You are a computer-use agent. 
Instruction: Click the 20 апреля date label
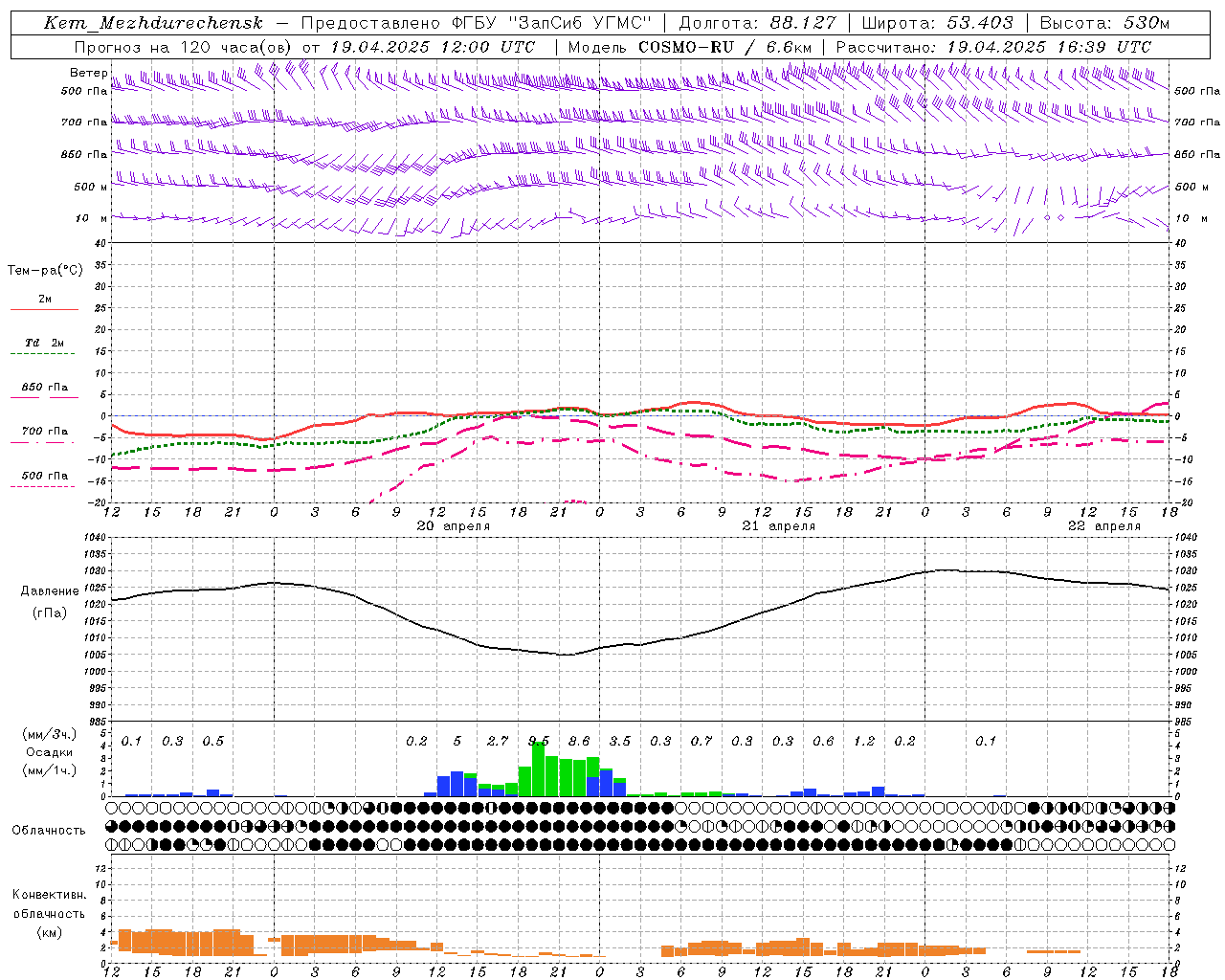453,526
